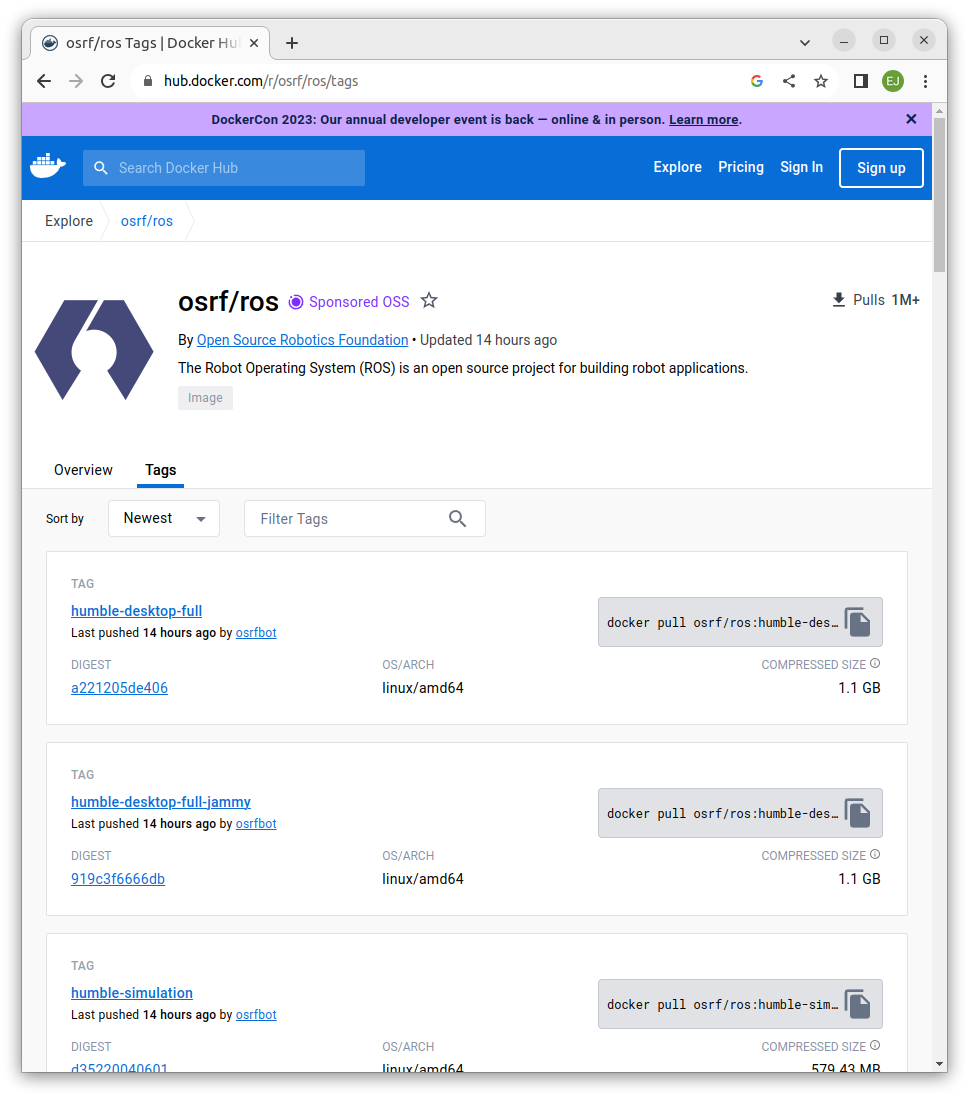
Task: View site information padlock icon
Action: 148,81
